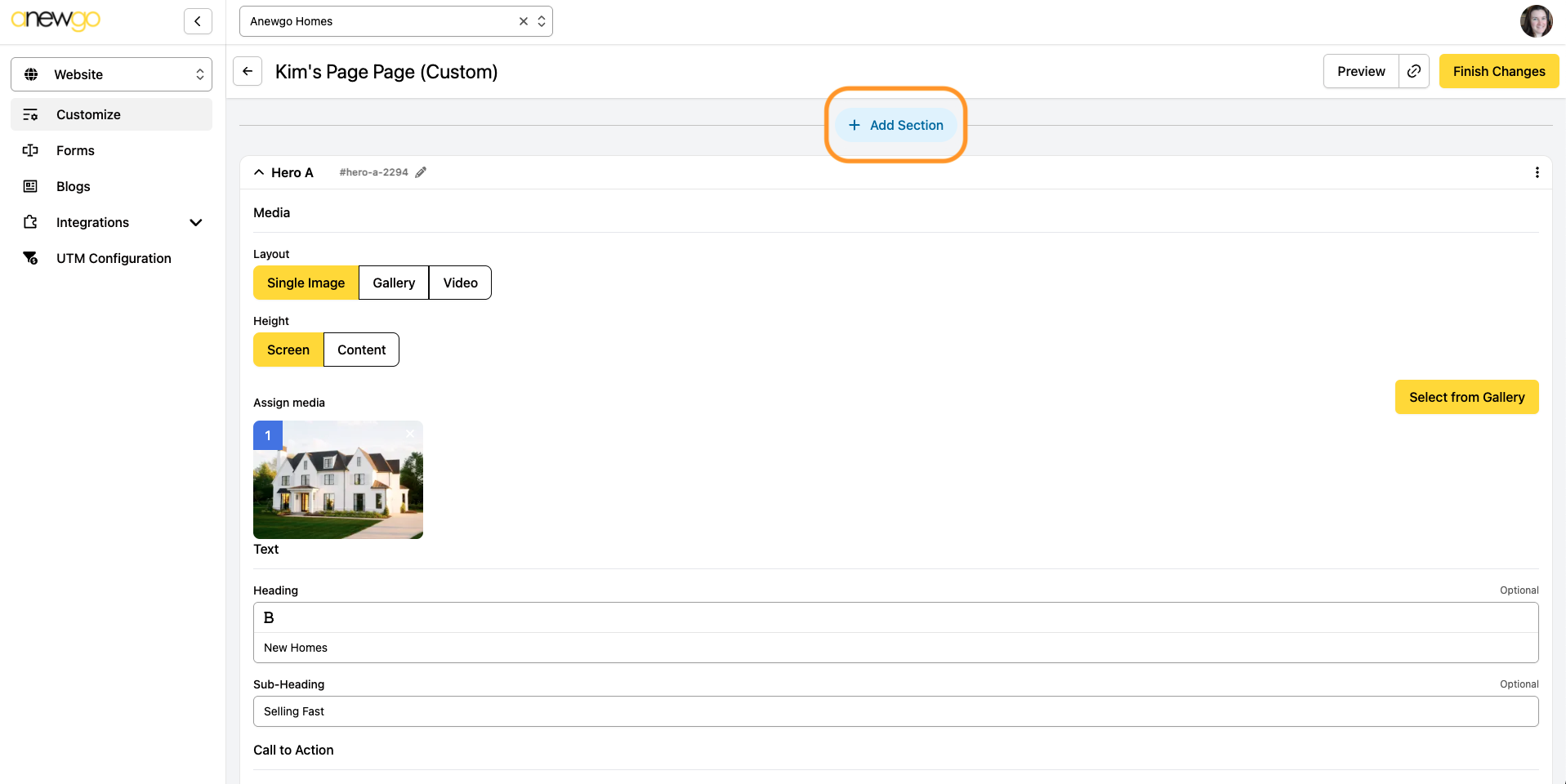Clear the Anewgo Homes selection
Image resolution: width=1566 pixels, height=784 pixels.
[524, 21]
